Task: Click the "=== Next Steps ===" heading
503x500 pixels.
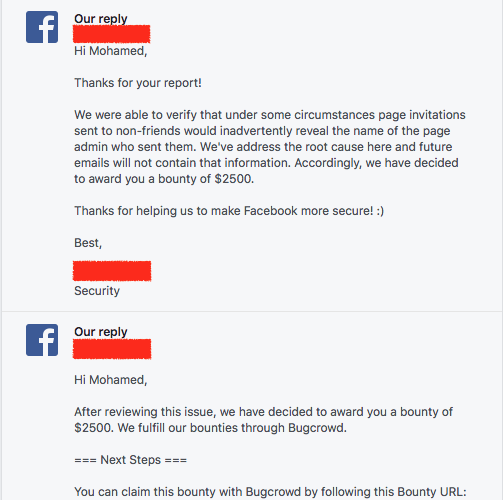Action: 130,460
